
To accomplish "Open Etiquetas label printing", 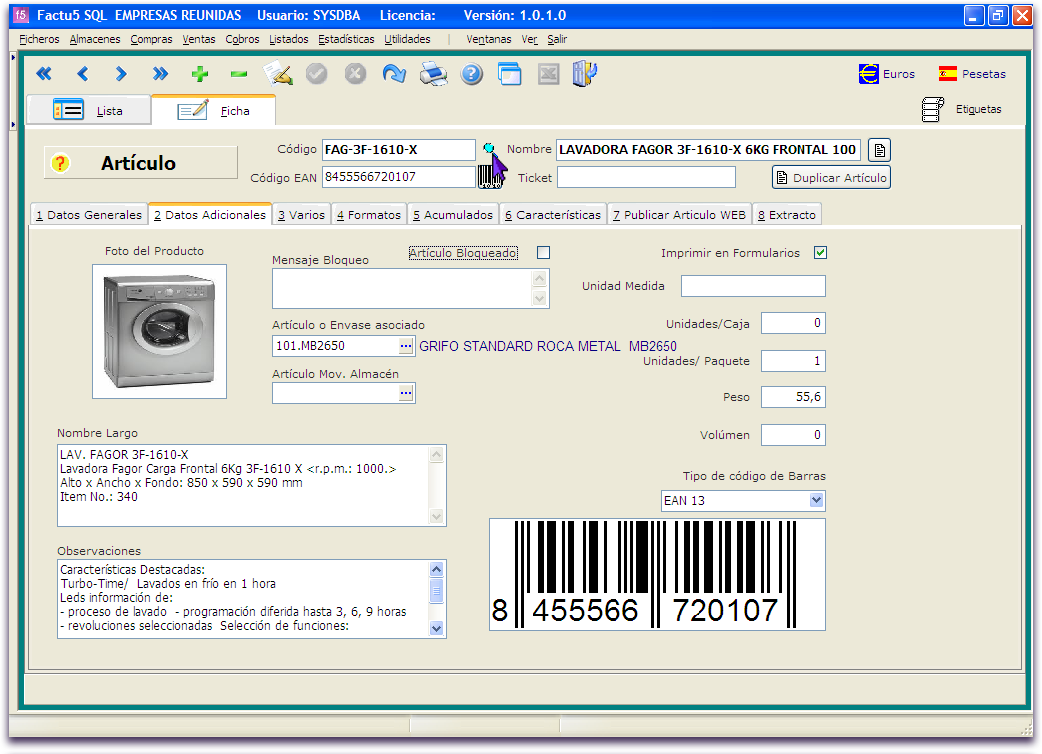I will pos(961,109).
